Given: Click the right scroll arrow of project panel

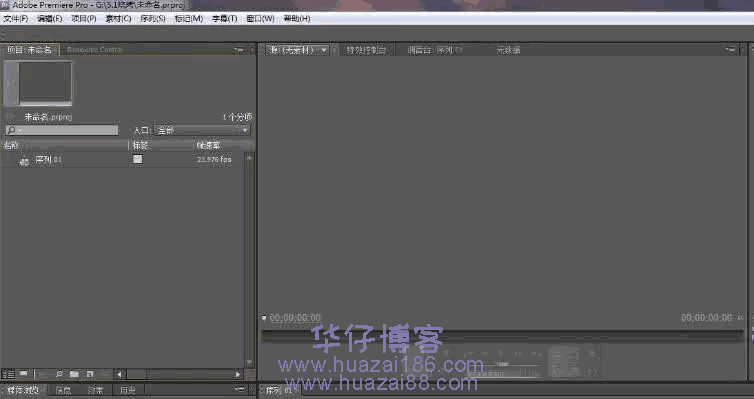Looking at the screenshot, I should 238,374.
